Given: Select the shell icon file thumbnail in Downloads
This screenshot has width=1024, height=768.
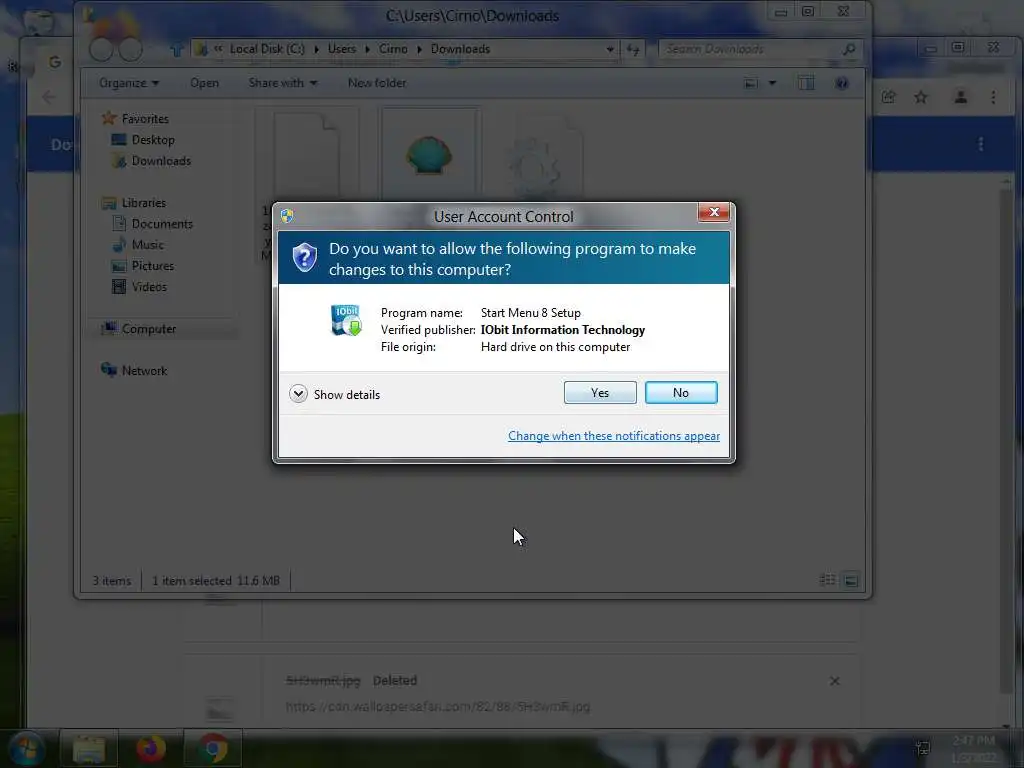Looking at the screenshot, I should coord(429,154).
